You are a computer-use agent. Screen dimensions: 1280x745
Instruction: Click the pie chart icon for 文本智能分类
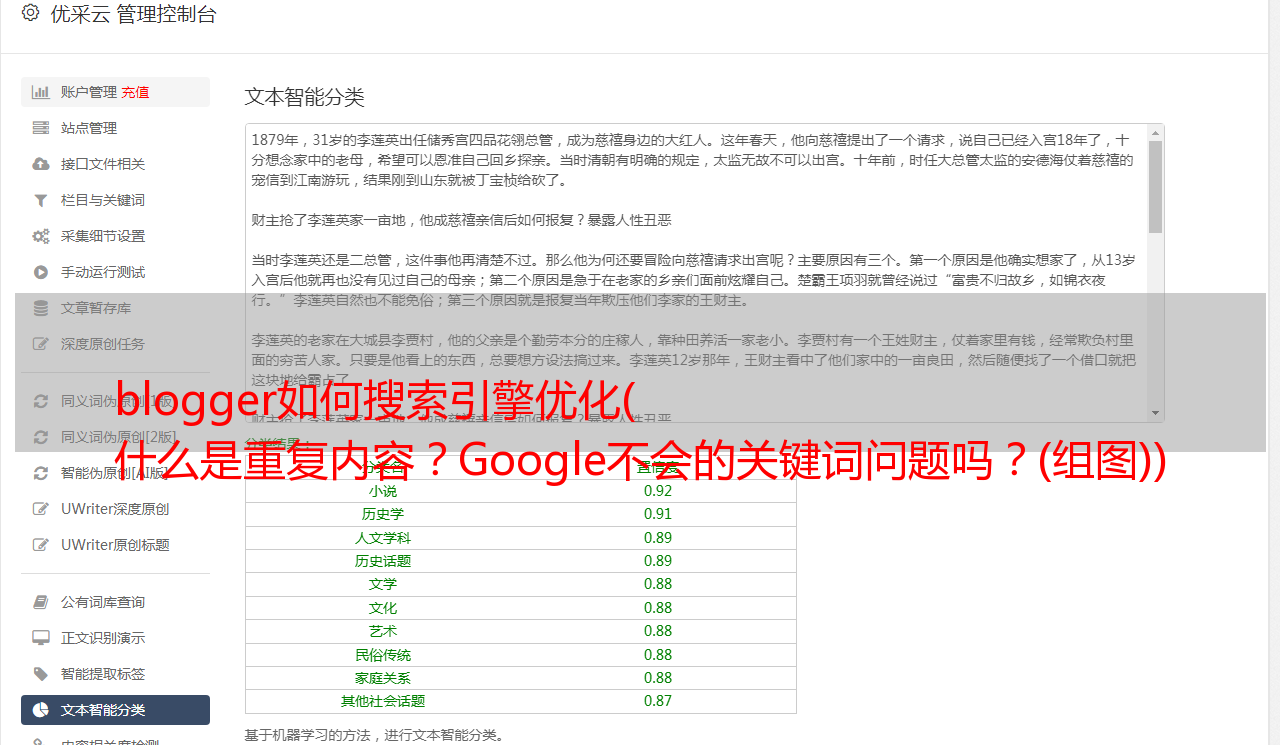pyautogui.click(x=41, y=710)
